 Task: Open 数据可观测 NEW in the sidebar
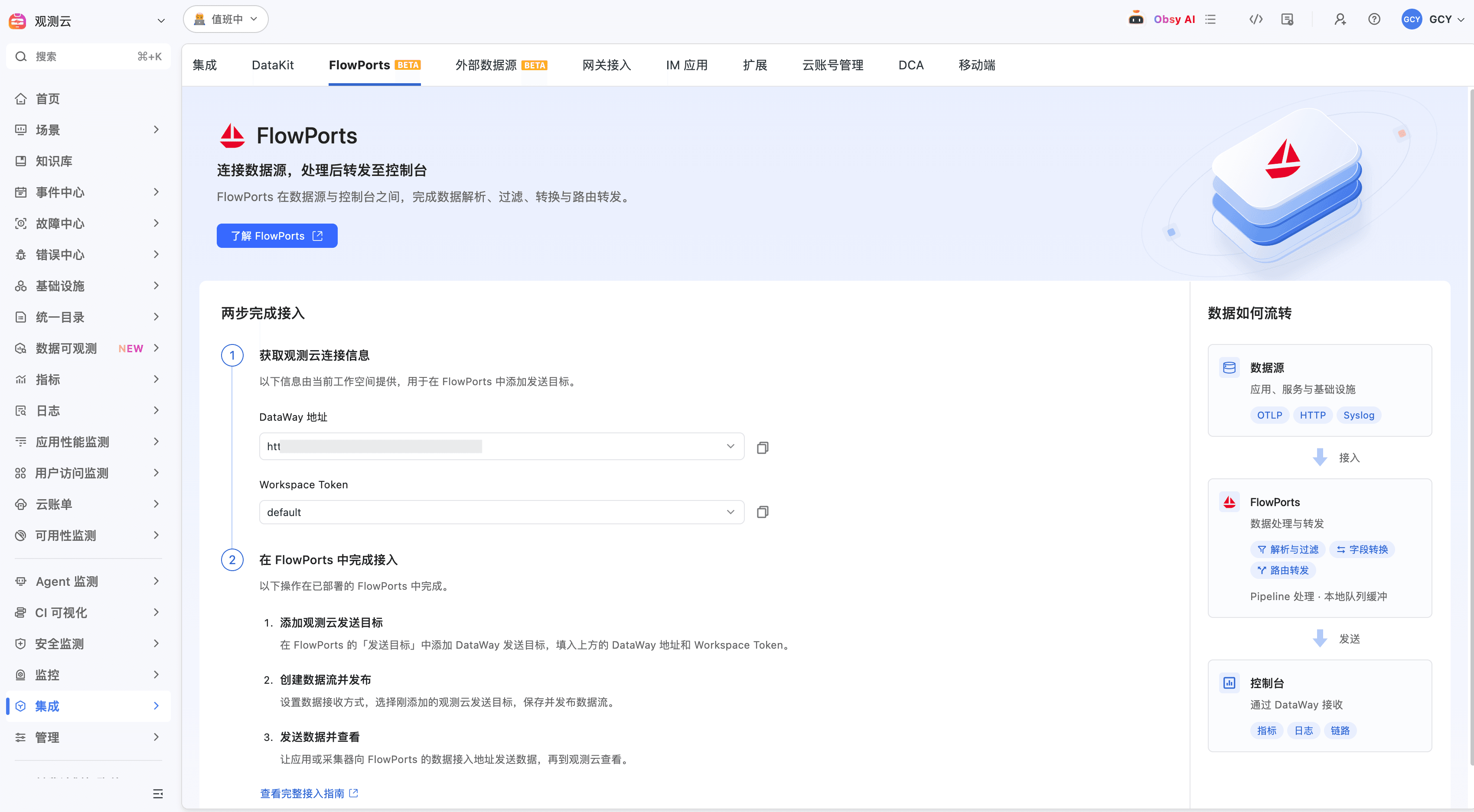coord(88,348)
